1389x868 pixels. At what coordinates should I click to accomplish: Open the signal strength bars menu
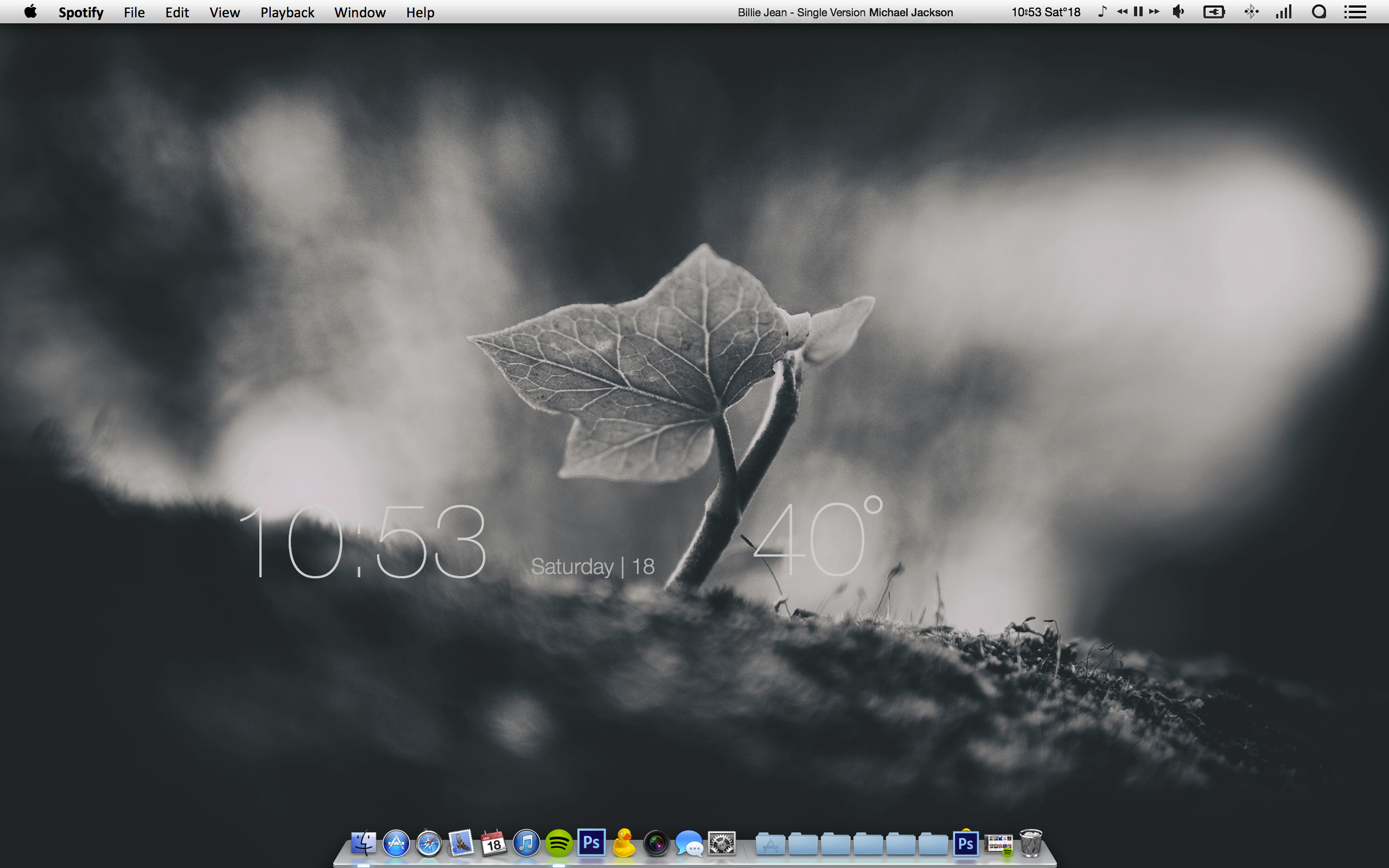[x=1284, y=11]
